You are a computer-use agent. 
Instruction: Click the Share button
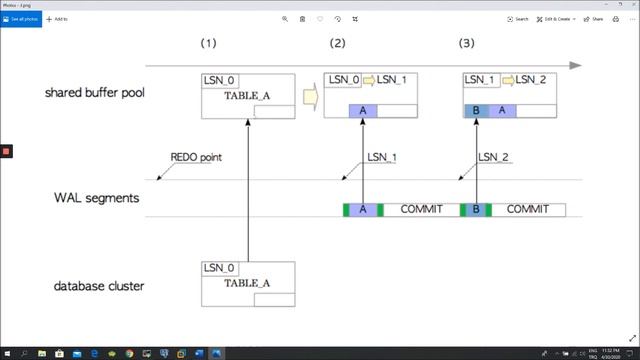pyautogui.click(x=593, y=19)
